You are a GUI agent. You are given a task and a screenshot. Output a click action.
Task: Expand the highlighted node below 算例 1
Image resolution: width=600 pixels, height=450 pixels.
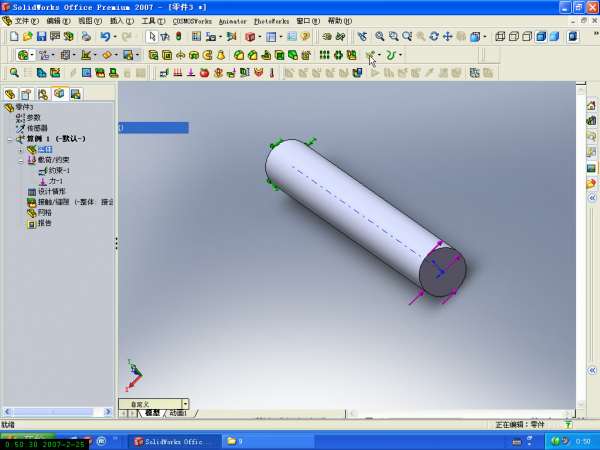pos(21,150)
